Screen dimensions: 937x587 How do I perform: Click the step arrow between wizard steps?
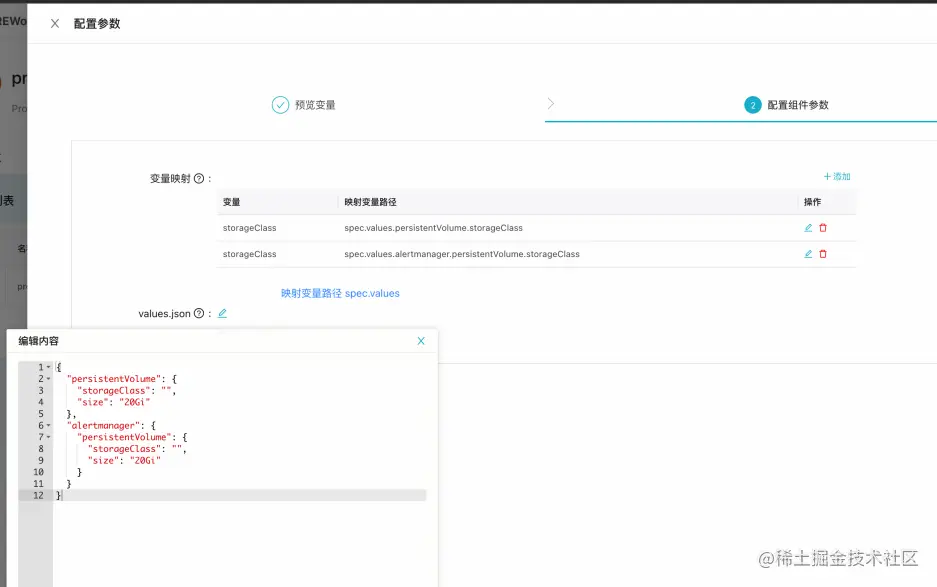550,103
